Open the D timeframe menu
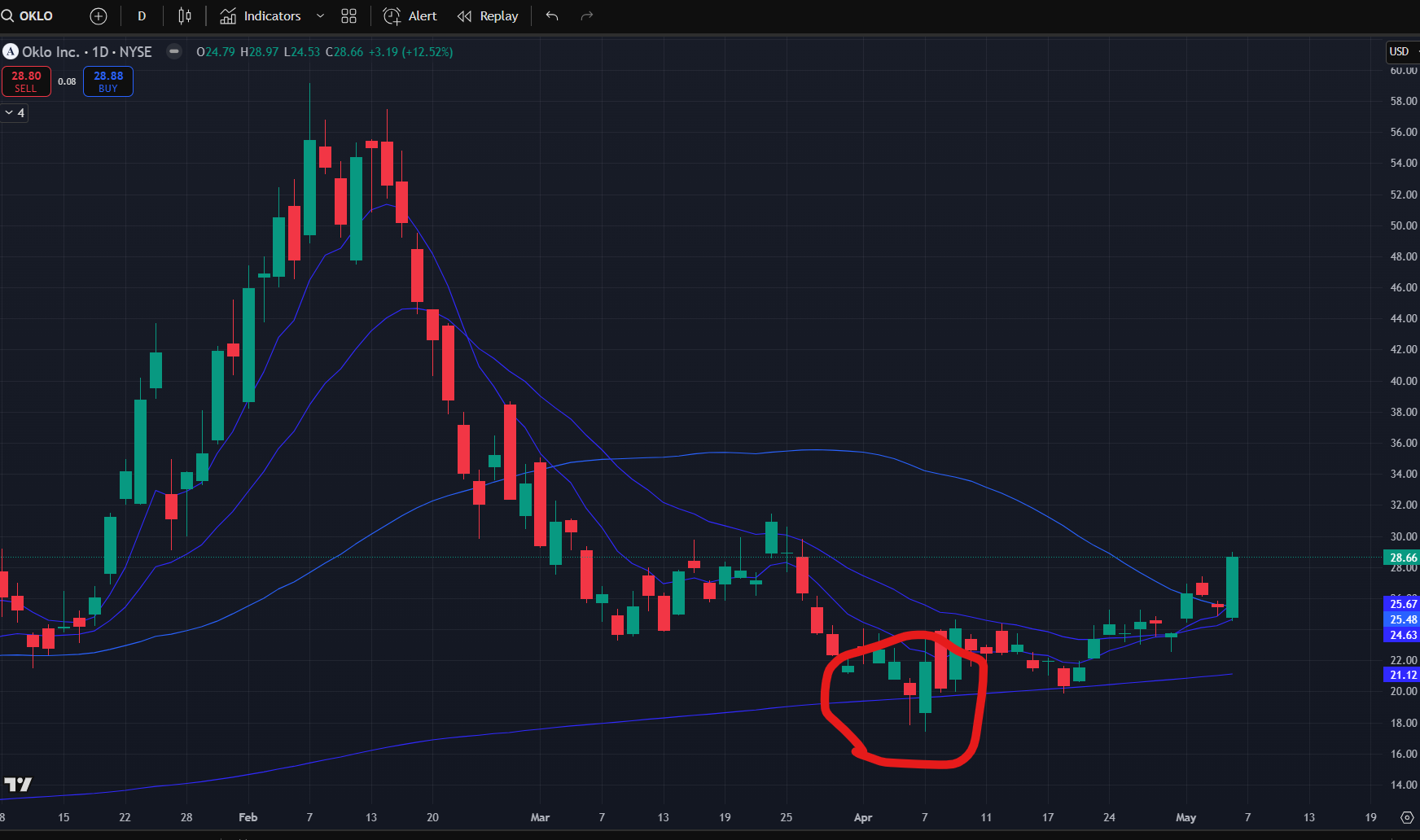This screenshot has width=1420, height=840. (141, 15)
